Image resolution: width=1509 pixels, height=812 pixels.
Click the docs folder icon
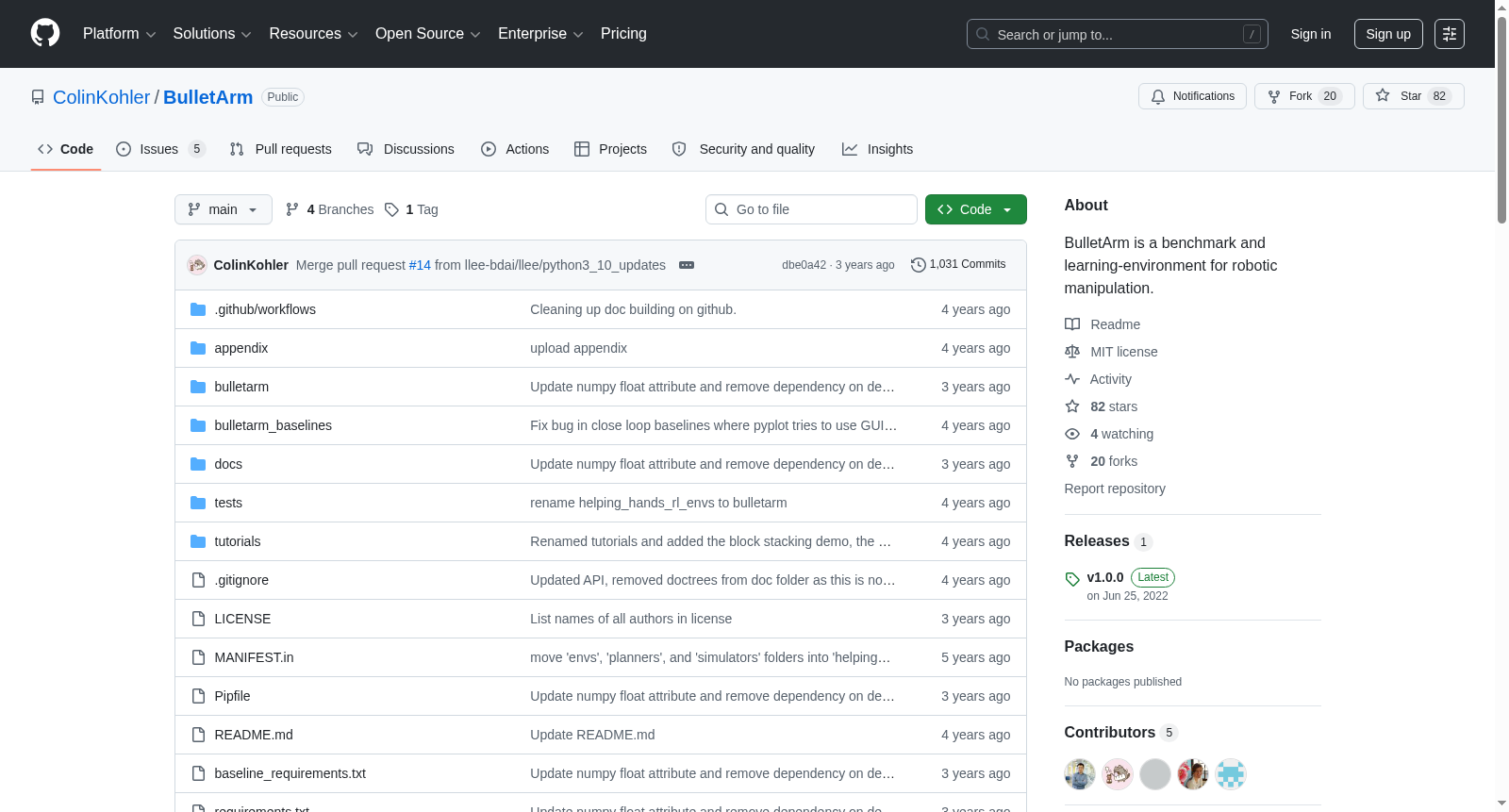point(198,464)
